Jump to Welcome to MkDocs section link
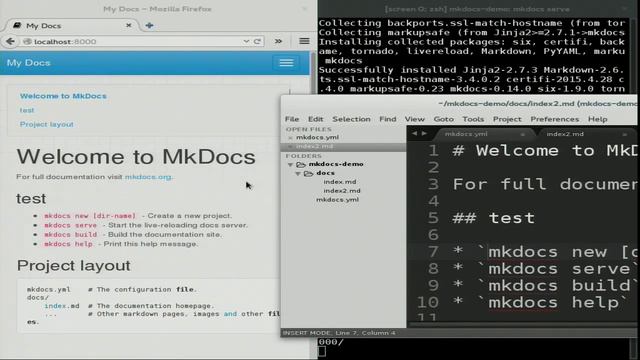Viewport: 640px width, 360px height. click(63, 96)
